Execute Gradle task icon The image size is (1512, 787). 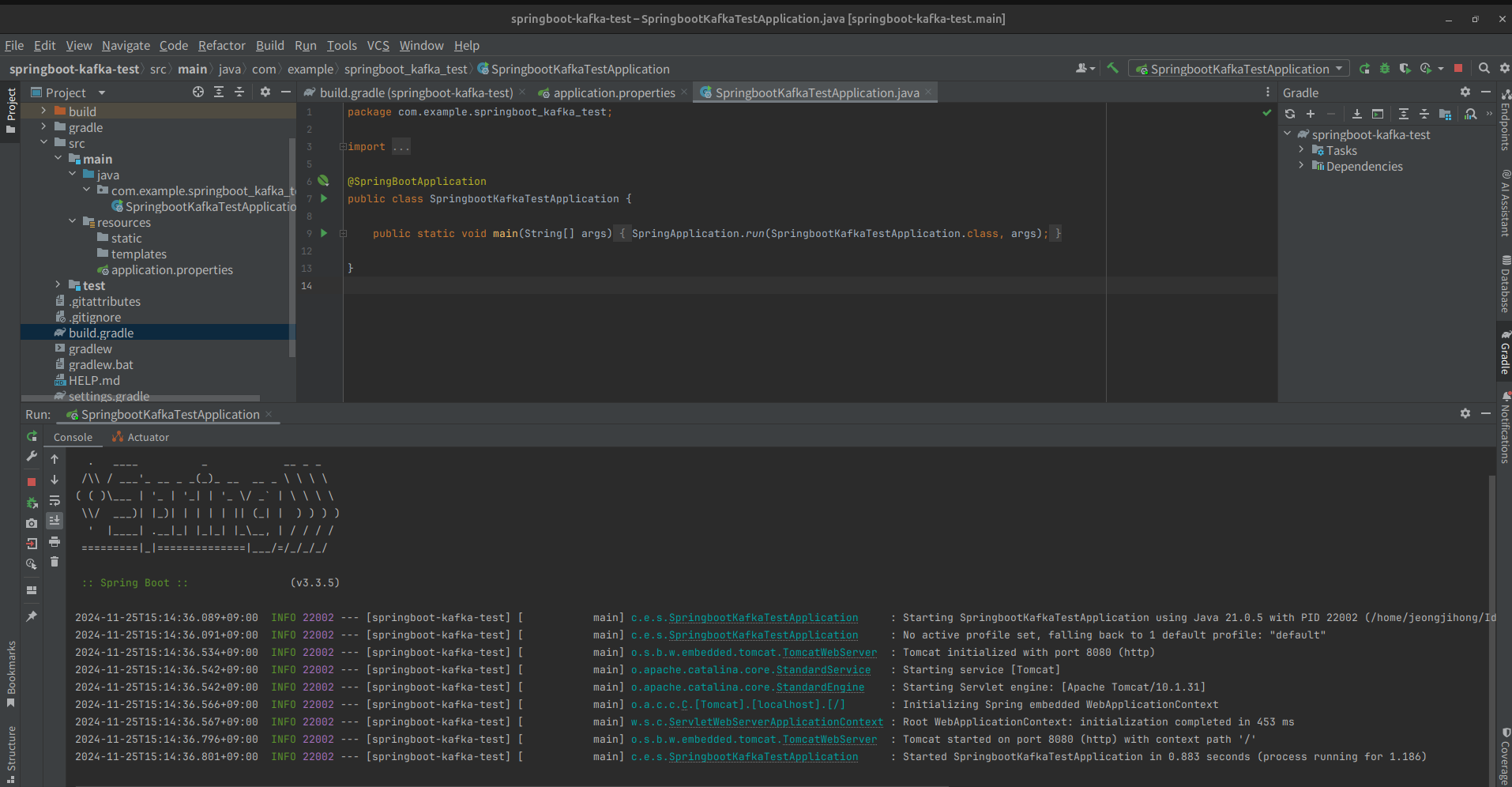click(1378, 114)
